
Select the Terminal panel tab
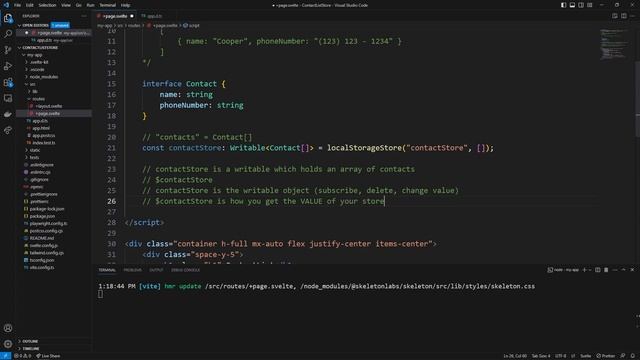107,270
